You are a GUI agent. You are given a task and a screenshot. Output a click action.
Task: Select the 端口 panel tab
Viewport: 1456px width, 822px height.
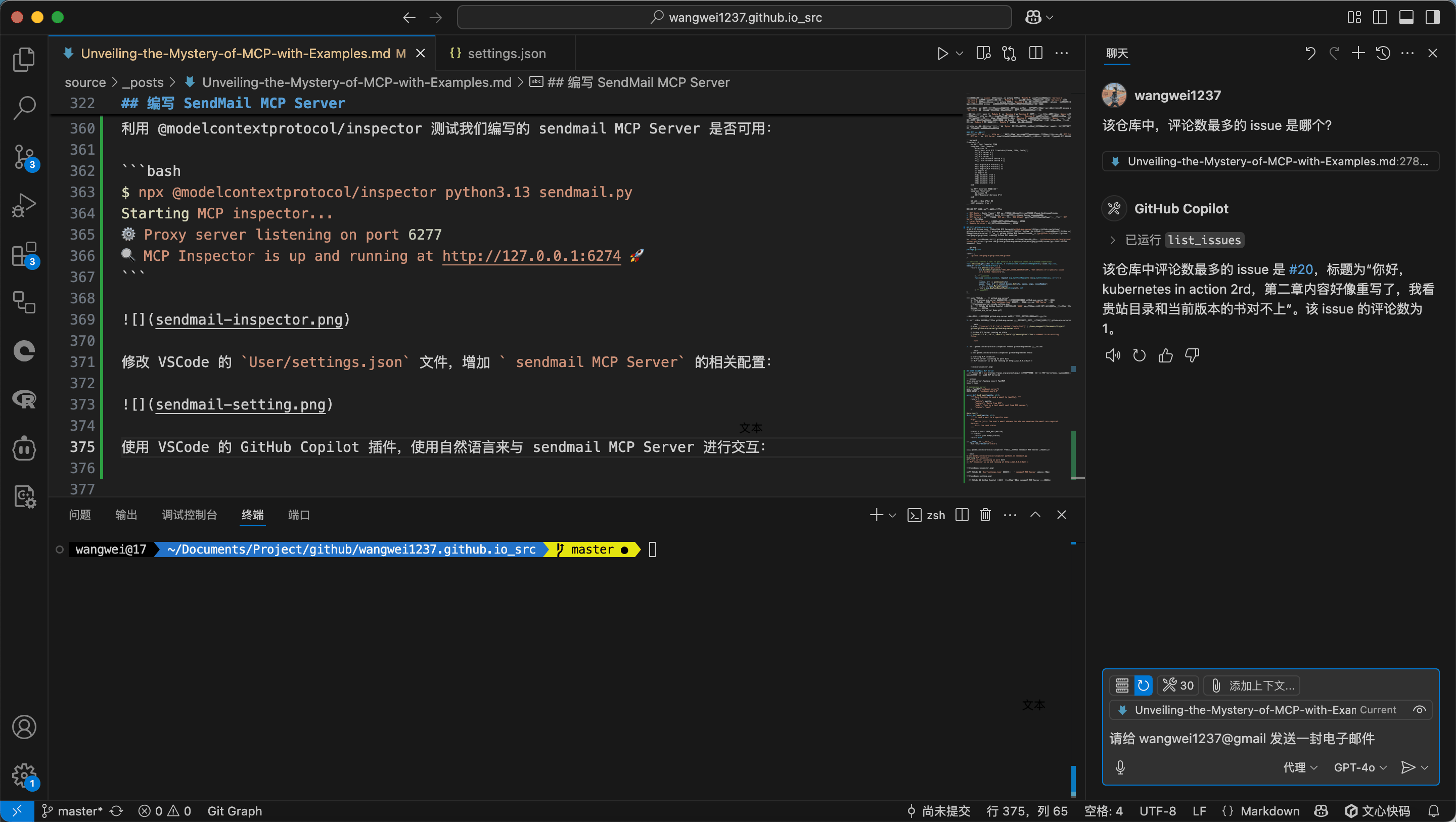[299, 515]
